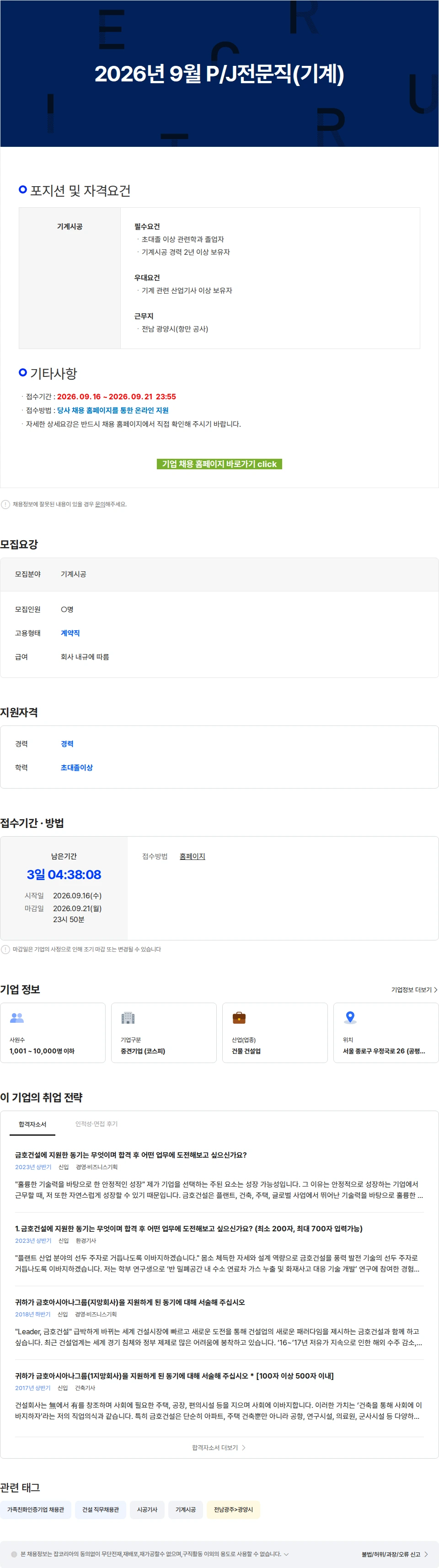439x1568 pixels.
Task: Click the 2017년 상반기 label
Action: 33,1388
